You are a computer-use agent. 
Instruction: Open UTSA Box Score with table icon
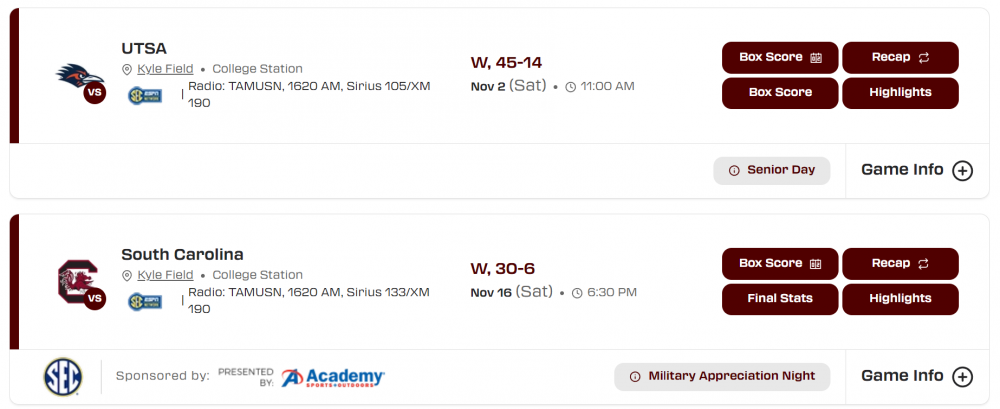(x=780, y=57)
